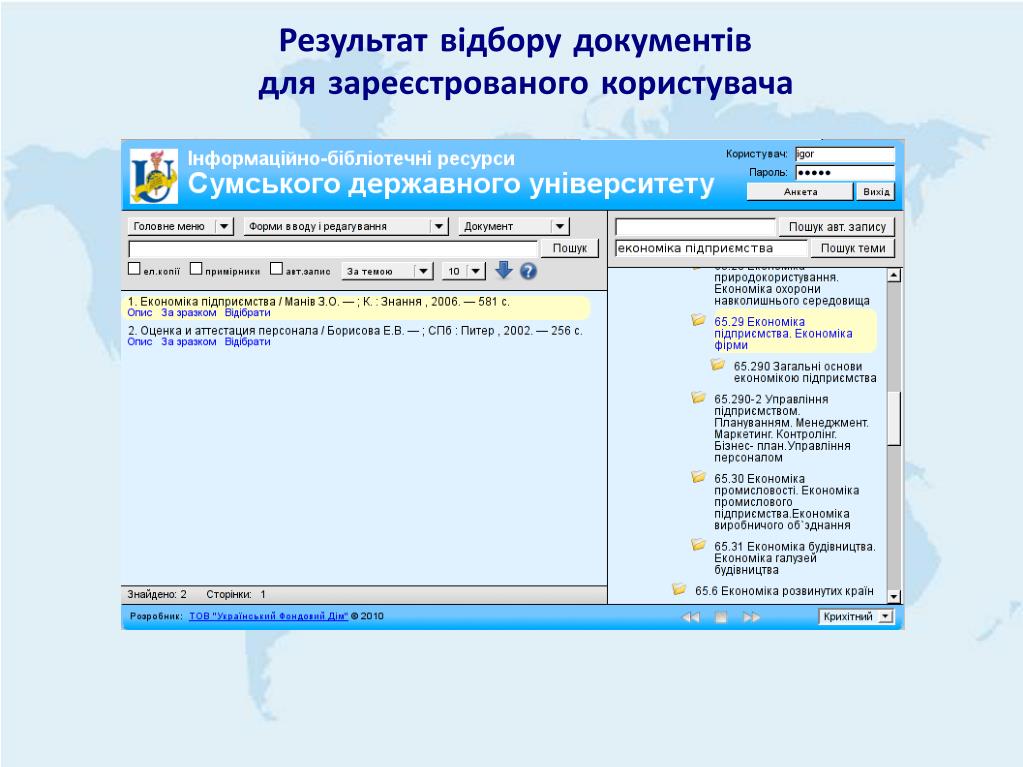The width and height of the screenshot is (1023, 767).
Task: Click the topic tree scrollbar up arrow
Action: [x=894, y=275]
